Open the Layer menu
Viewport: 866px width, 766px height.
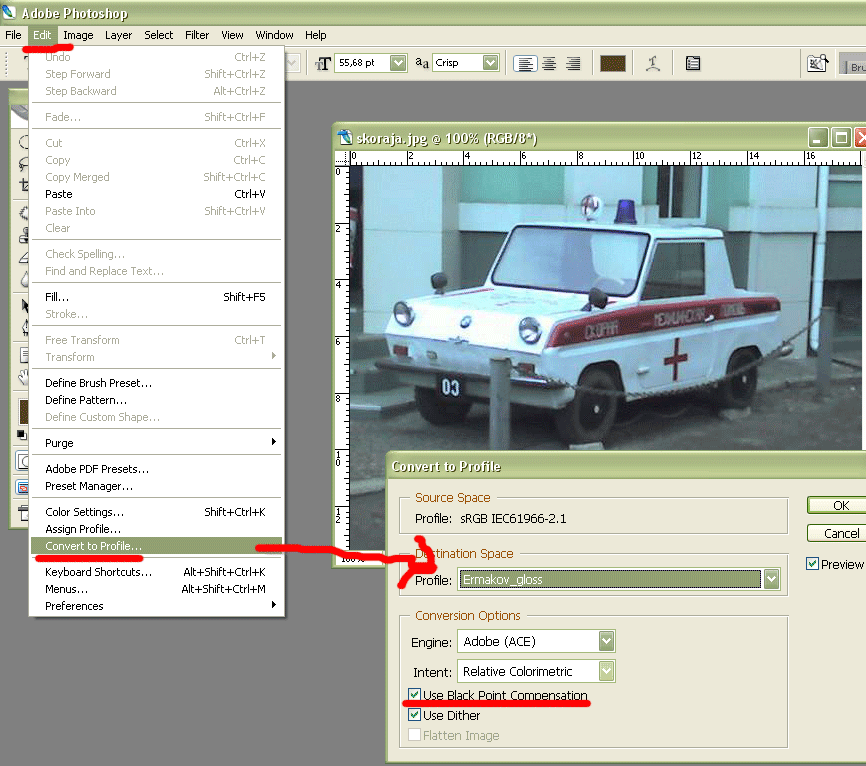click(119, 35)
